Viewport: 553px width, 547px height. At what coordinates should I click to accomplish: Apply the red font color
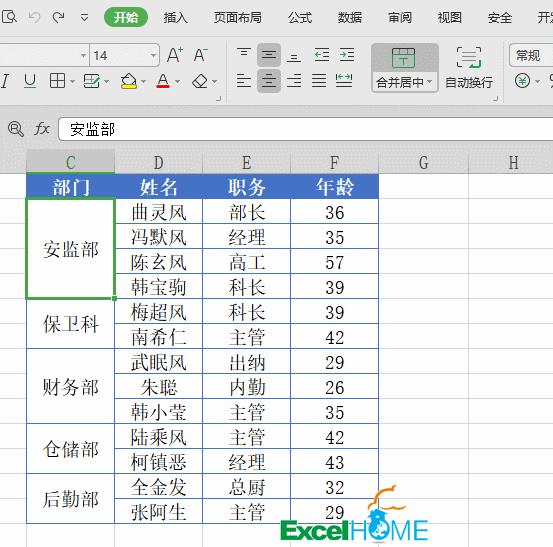163,81
